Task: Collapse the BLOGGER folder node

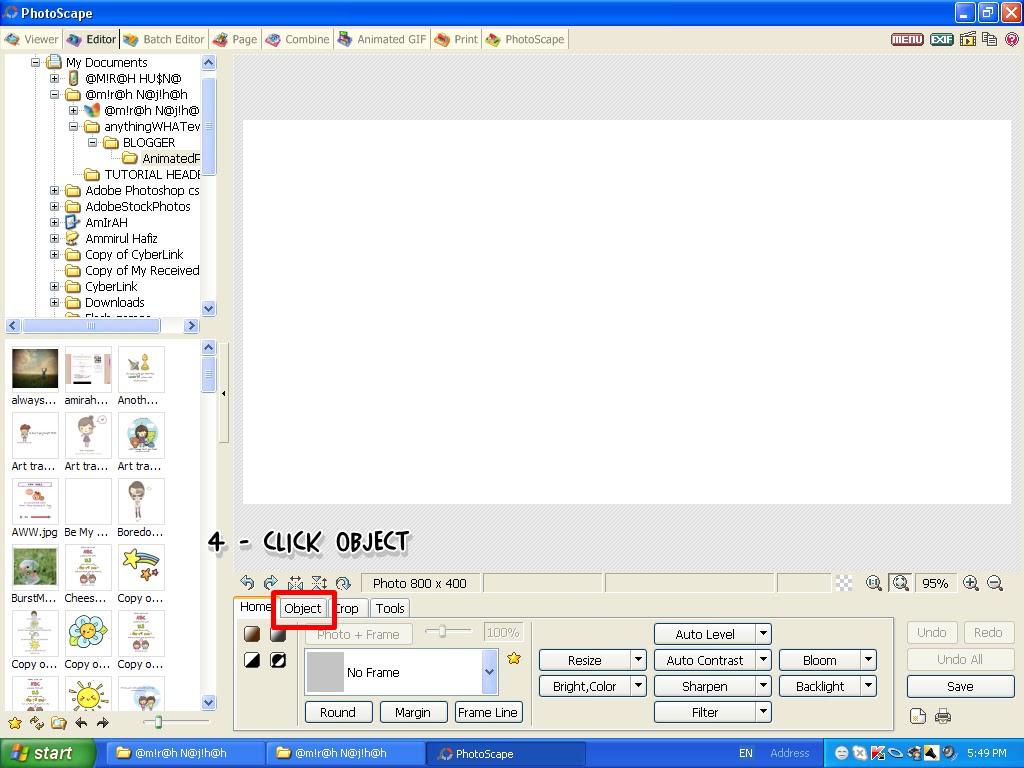Action: [x=93, y=142]
